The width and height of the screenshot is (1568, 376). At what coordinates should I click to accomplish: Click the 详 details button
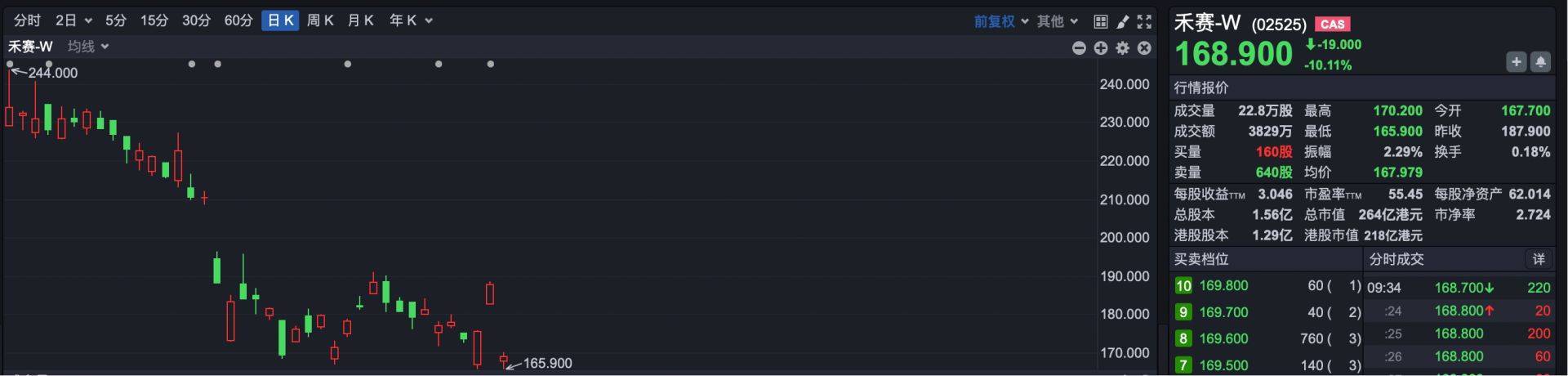pyautogui.click(x=1539, y=259)
